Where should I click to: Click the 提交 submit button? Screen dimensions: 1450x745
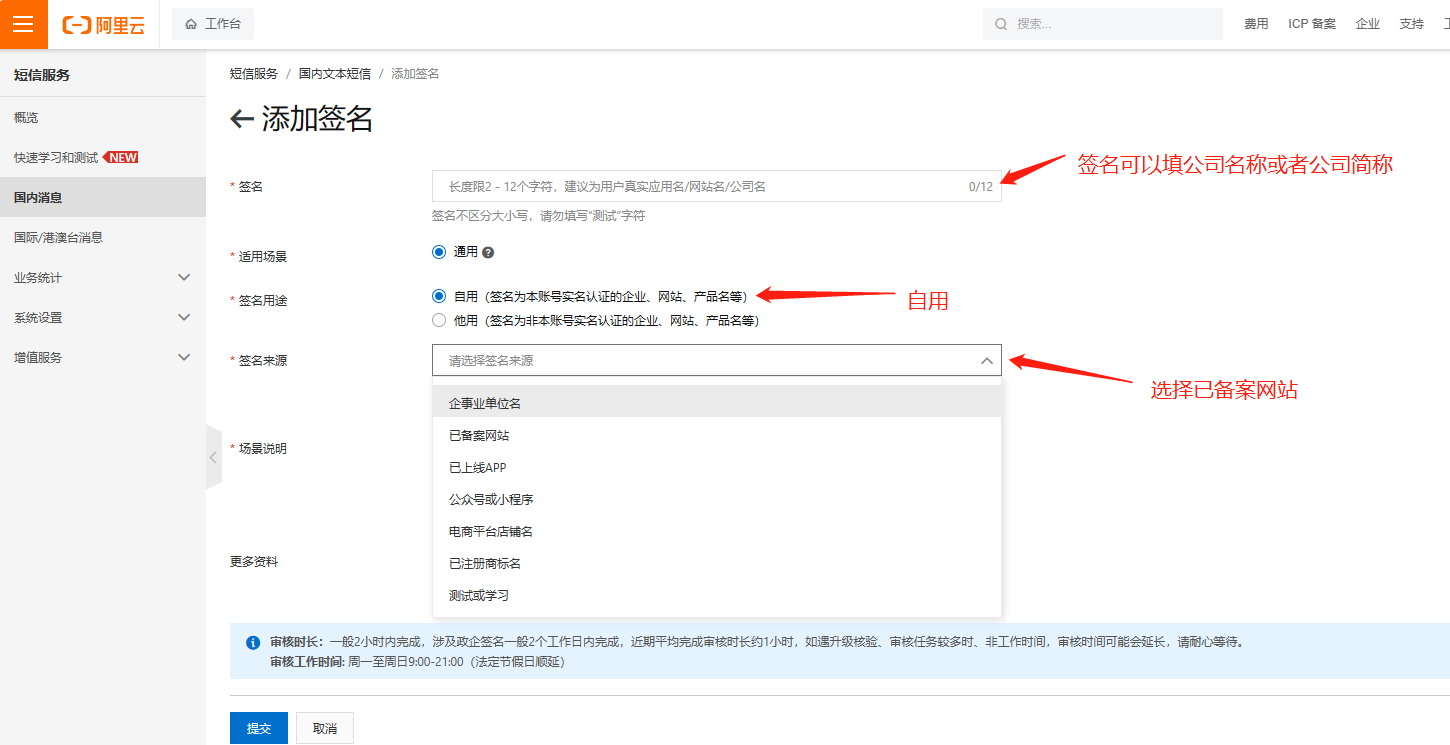259,728
